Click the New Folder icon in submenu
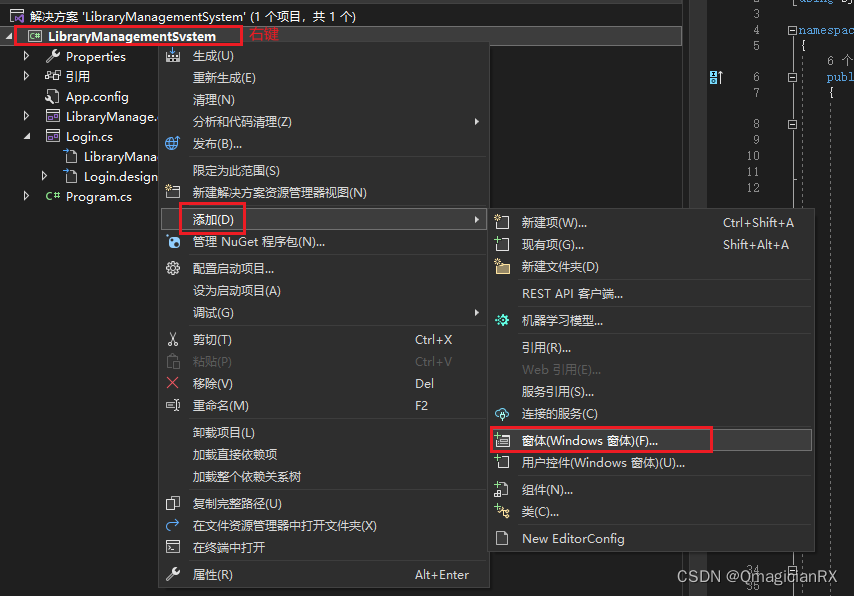 click(x=502, y=266)
